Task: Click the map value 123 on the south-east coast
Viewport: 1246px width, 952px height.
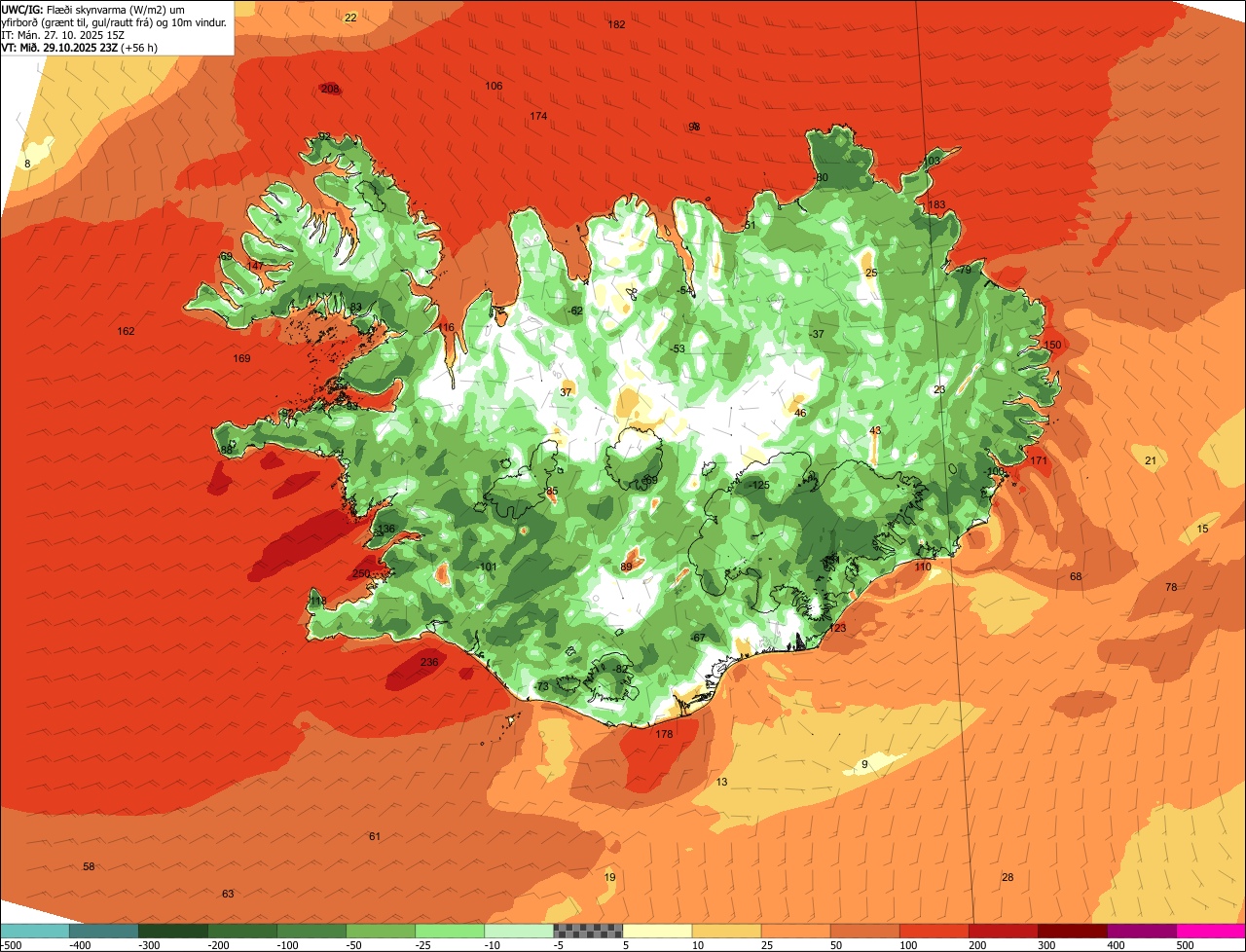Action: tap(837, 628)
